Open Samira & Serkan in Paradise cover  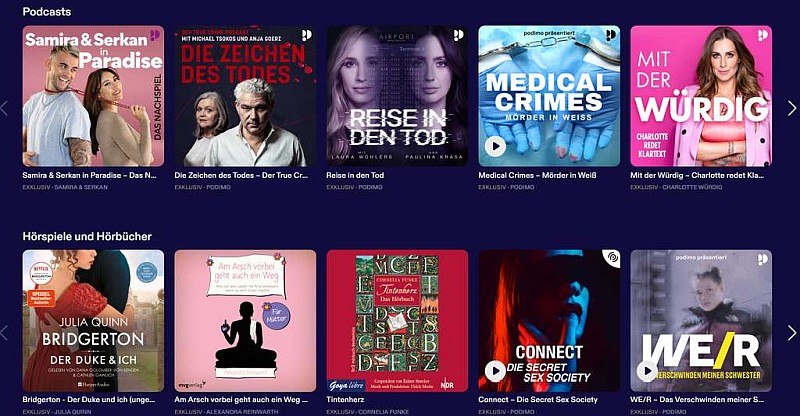(93, 96)
